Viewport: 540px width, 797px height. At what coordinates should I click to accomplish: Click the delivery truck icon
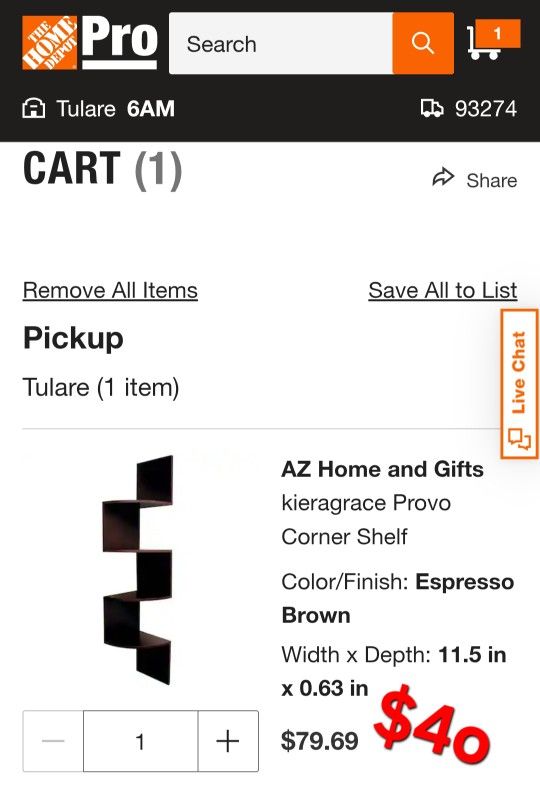click(432, 108)
